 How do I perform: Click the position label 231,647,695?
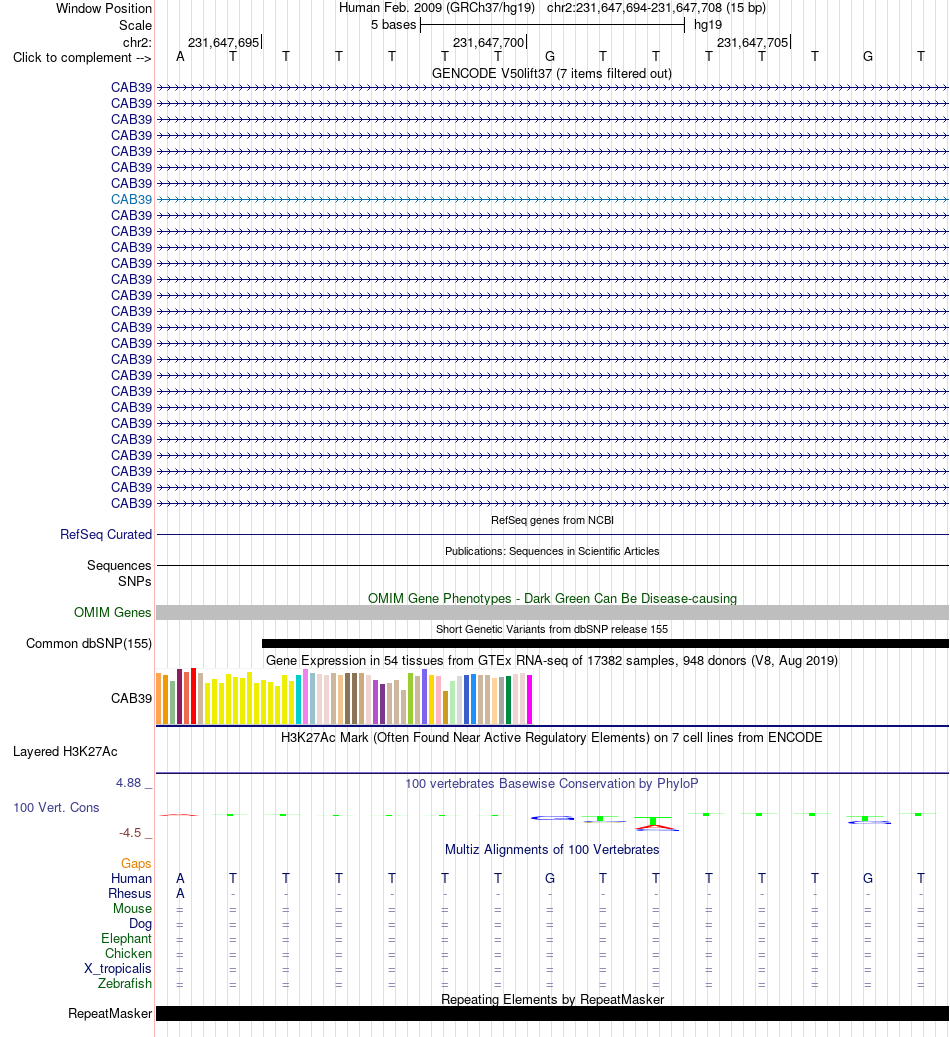click(x=224, y=43)
